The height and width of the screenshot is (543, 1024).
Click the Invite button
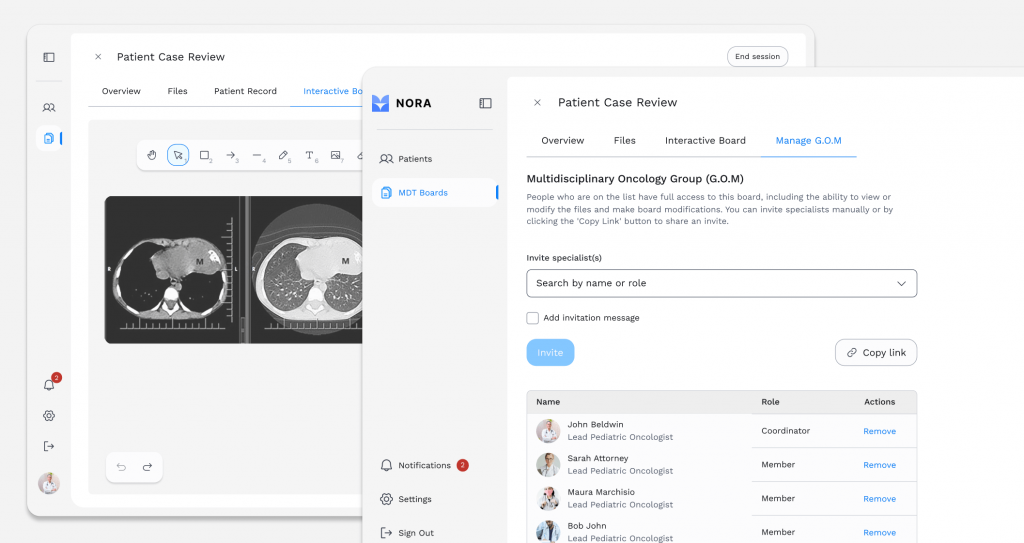[x=551, y=353]
